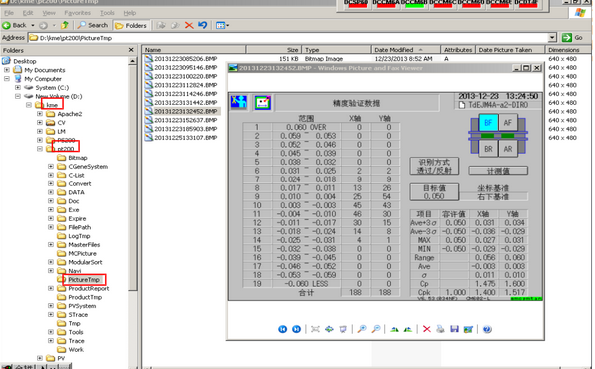The height and width of the screenshot is (369, 595).
Task: Open the Help menu
Action: [x=129, y=13]
